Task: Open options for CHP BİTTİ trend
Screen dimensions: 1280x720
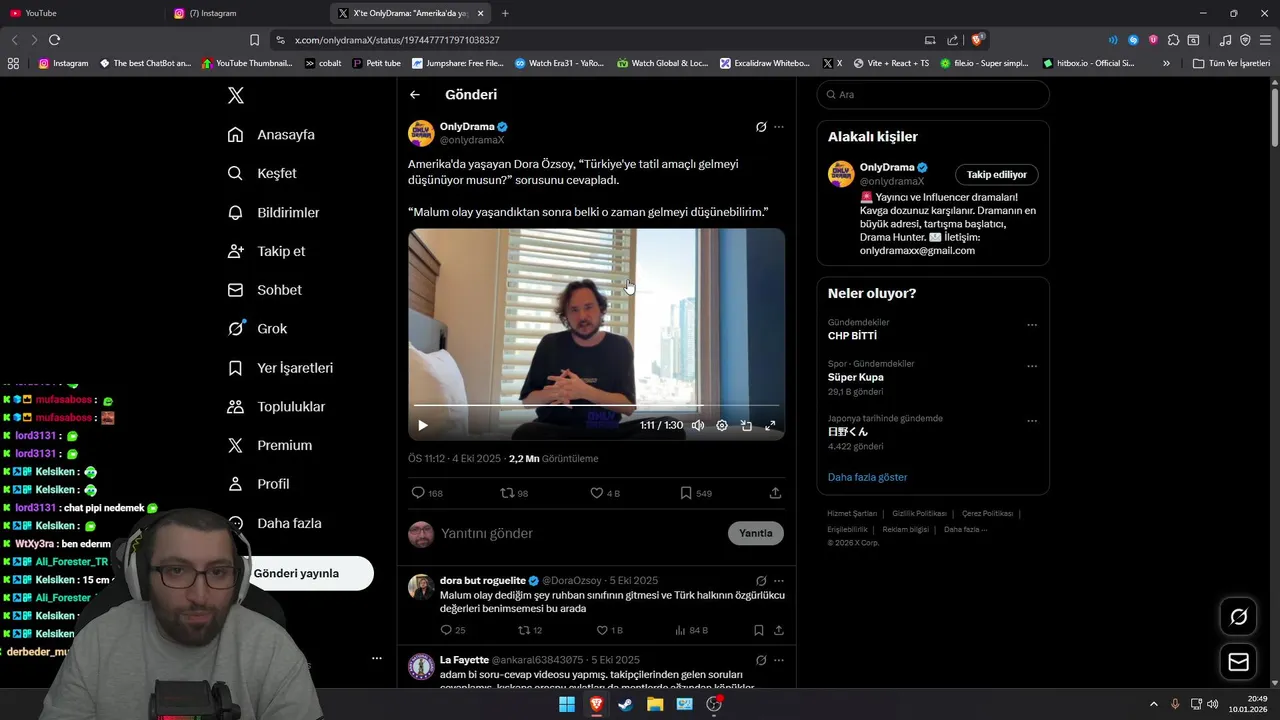Action: pos(1032,325)
